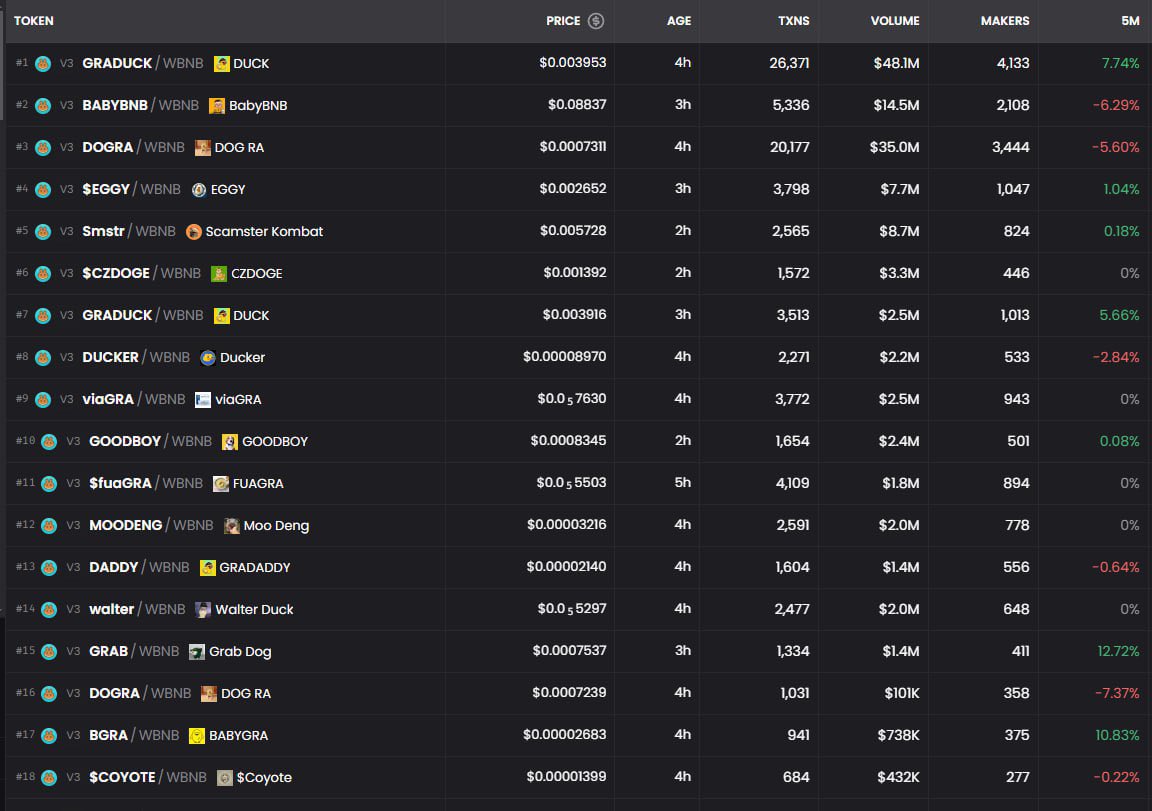Click the Moo Deng token logo

point(232,525)
